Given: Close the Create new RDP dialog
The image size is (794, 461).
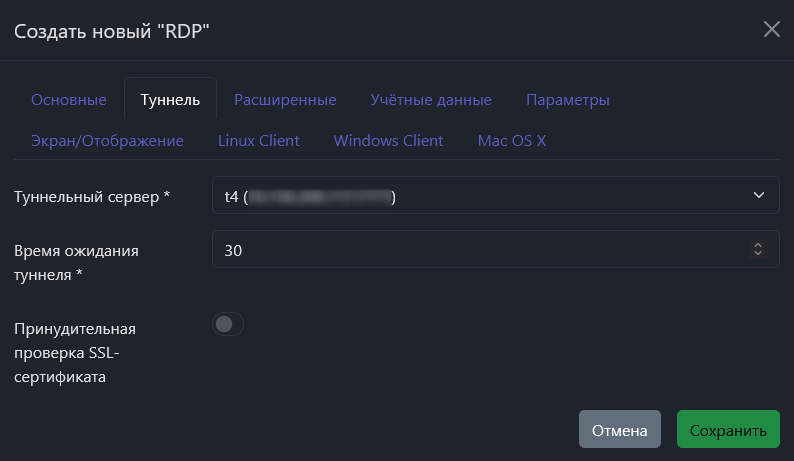Looking at the screenshot, I should click(771, 29).
